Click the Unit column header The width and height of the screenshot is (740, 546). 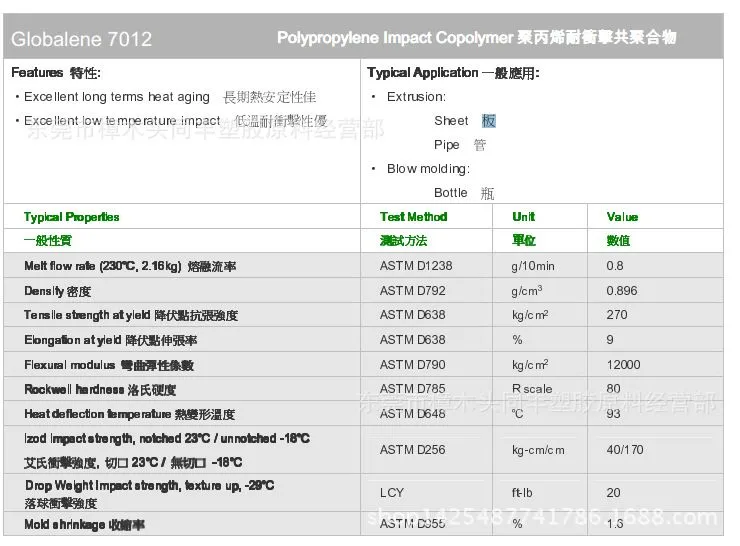[x=523, y=217]
